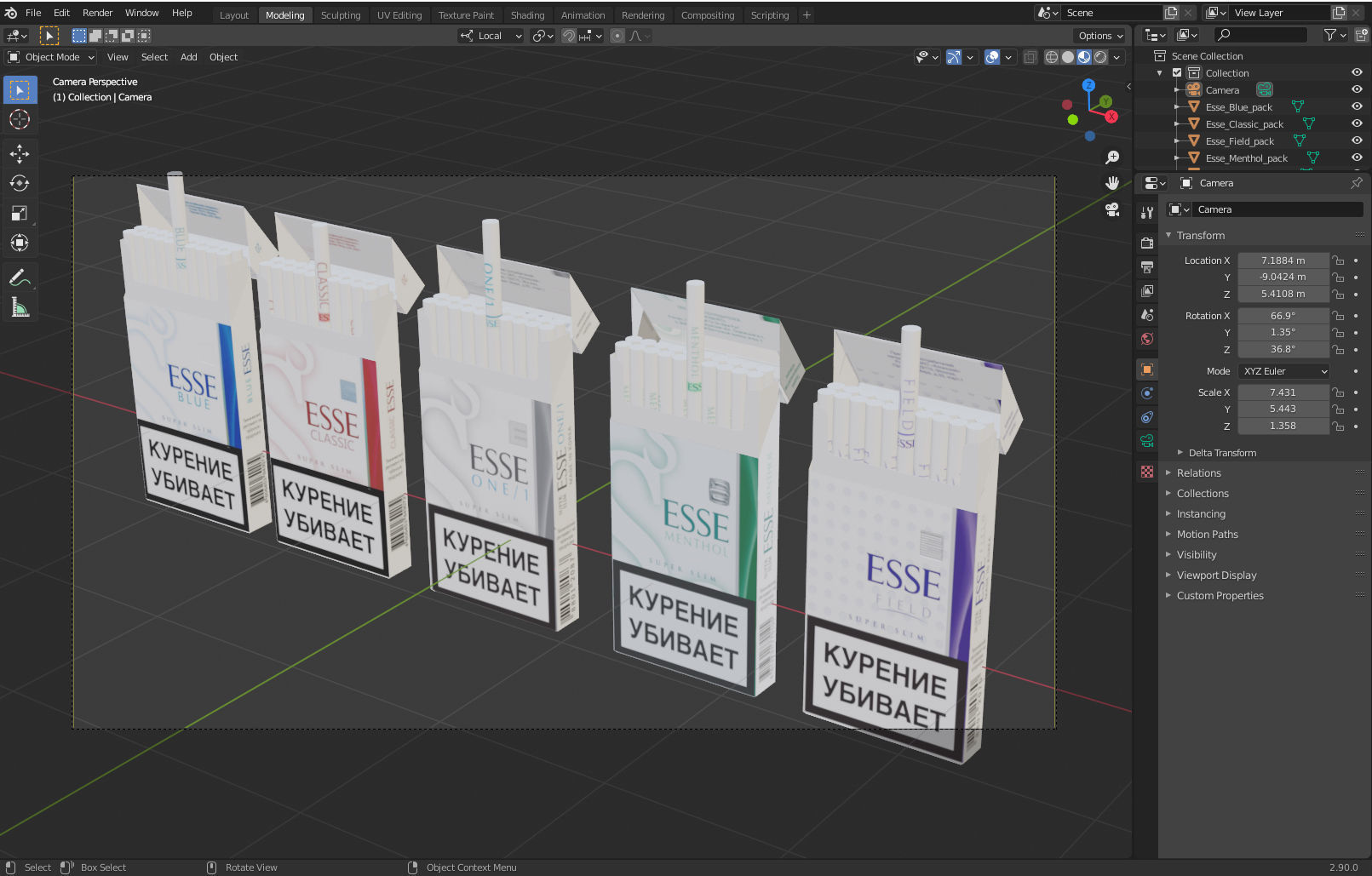Screen dimensions: 1372x876
Task: Expand the Visibility panel
Action: 1197,555
